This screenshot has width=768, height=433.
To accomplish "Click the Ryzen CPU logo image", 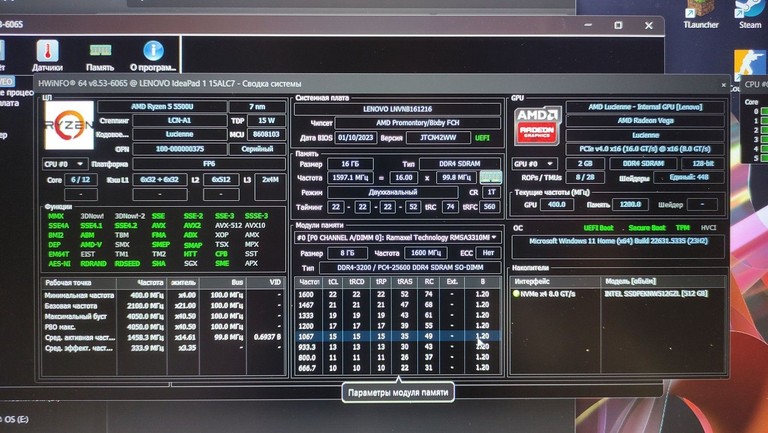I will pyautogui.click(x=69, y=125).
